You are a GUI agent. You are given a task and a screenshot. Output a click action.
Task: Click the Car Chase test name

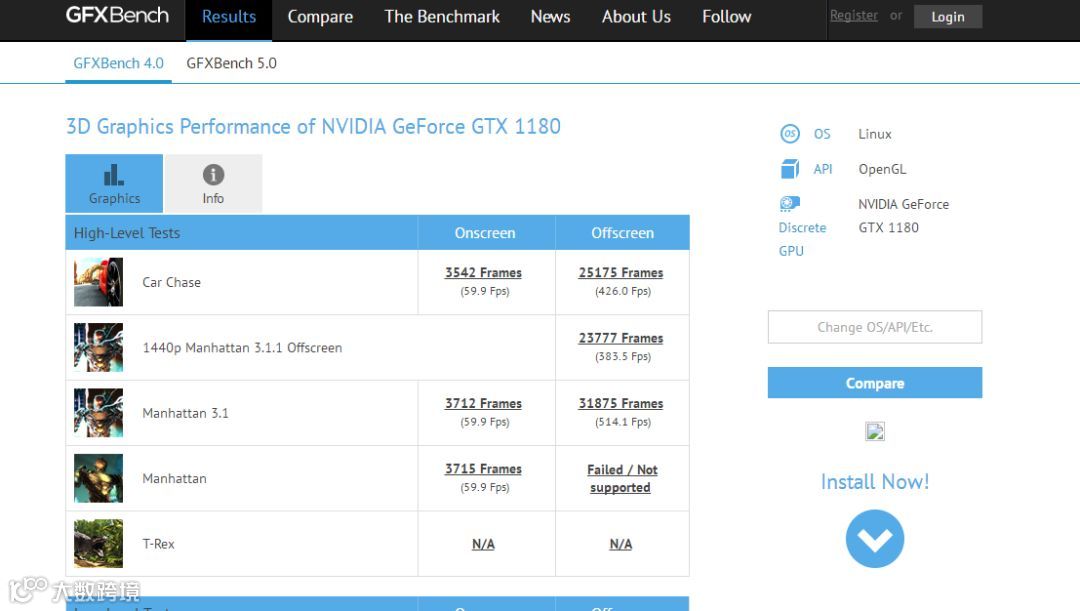172,282
